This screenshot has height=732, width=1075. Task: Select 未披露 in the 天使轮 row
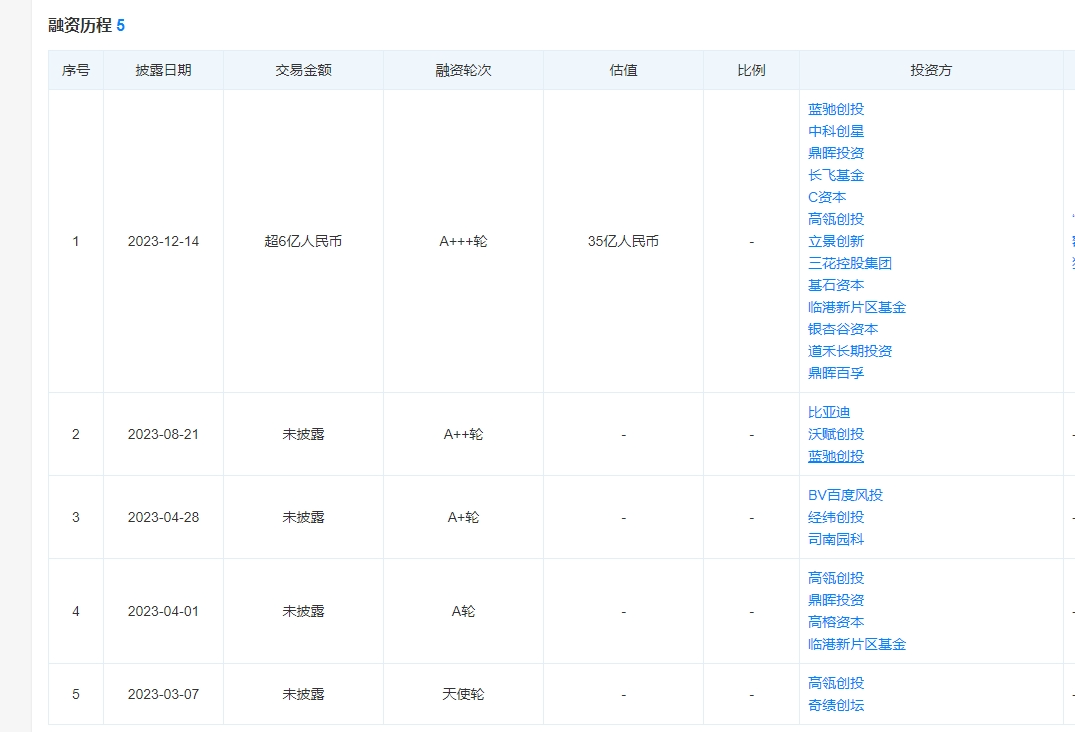point(303,694)
